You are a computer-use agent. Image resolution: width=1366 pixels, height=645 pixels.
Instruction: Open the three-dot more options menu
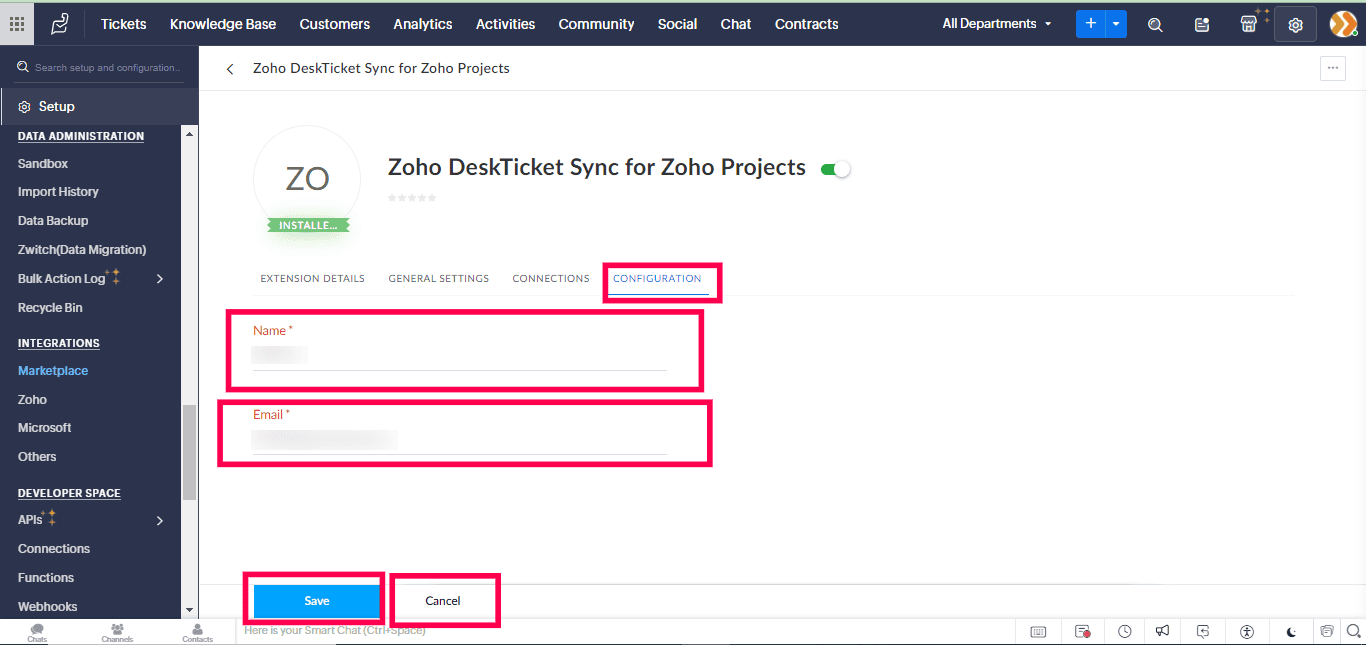1332,68
